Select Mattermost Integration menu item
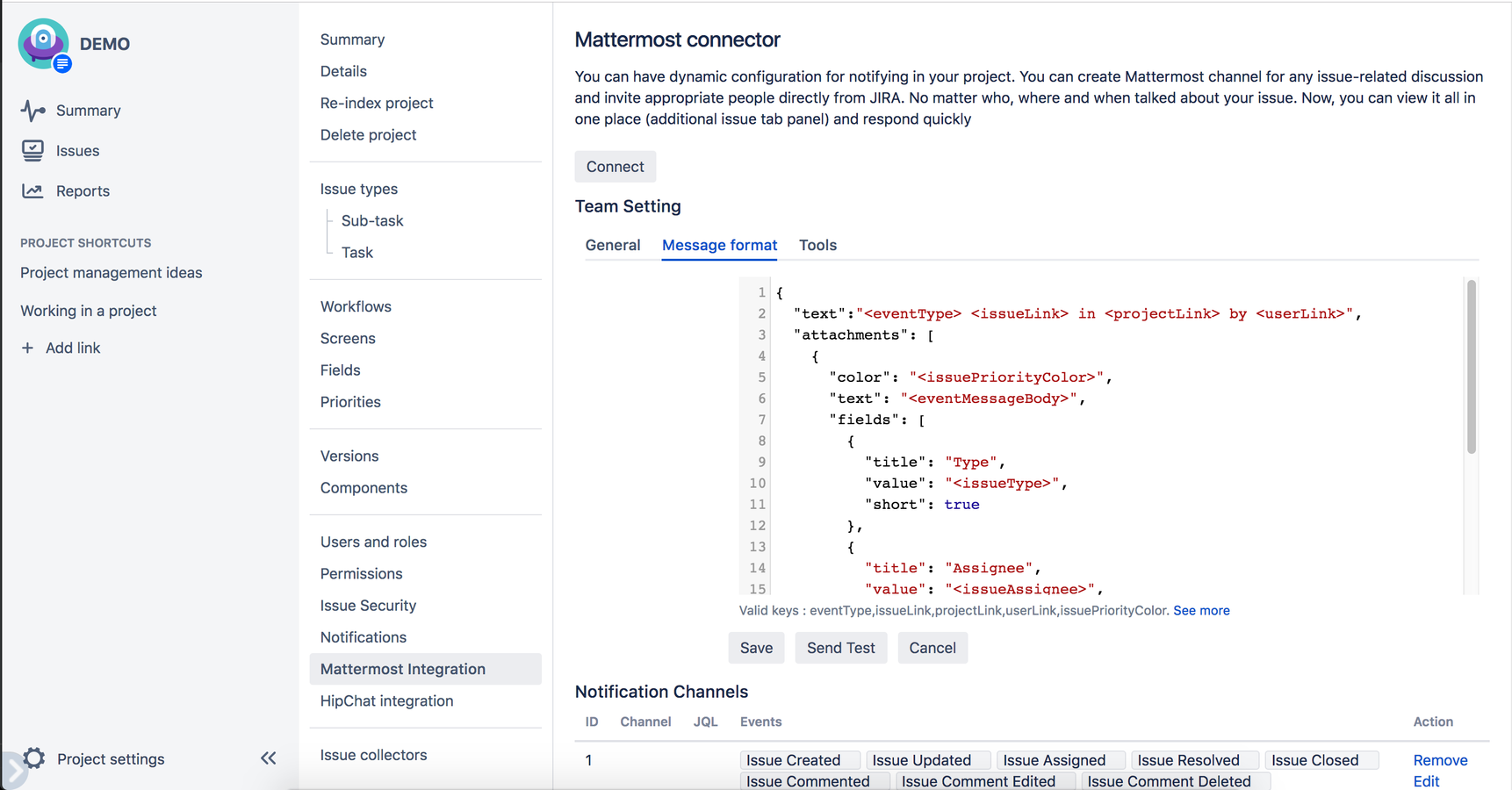 click(426, 669)
